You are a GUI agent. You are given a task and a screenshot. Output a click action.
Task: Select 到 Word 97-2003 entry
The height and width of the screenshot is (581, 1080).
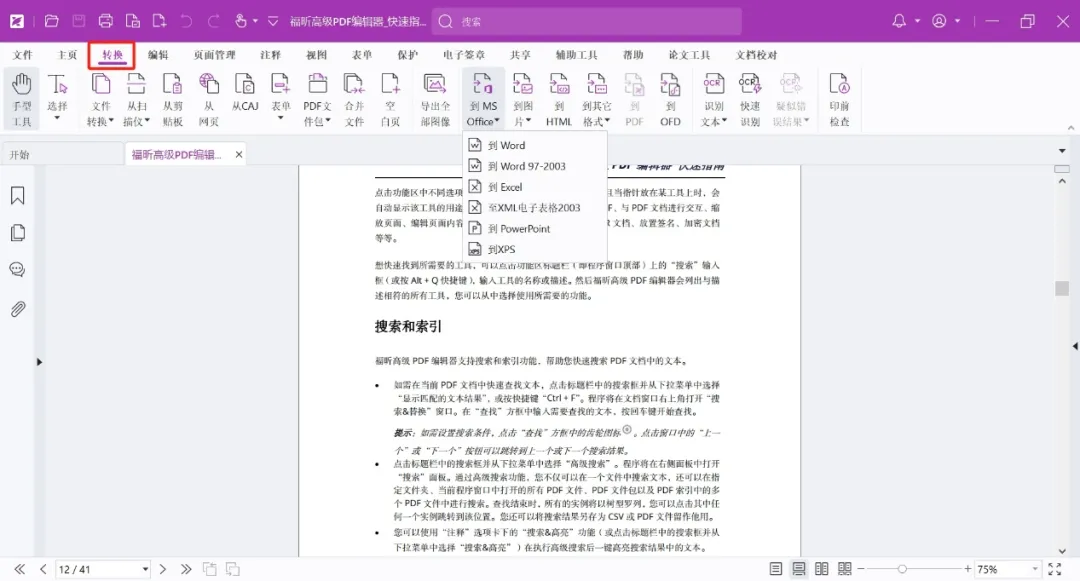click(x=535, y=166)
